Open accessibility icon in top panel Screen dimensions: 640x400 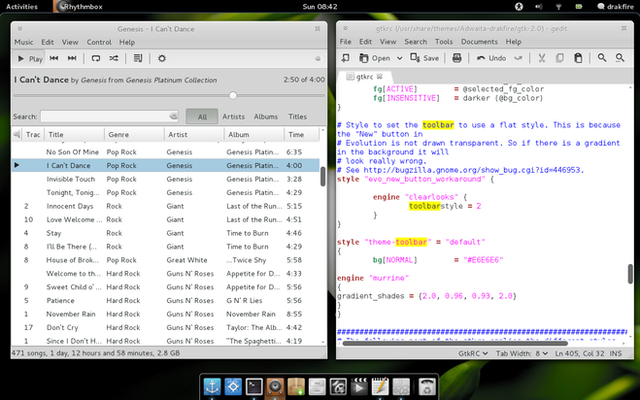[519, 7]
